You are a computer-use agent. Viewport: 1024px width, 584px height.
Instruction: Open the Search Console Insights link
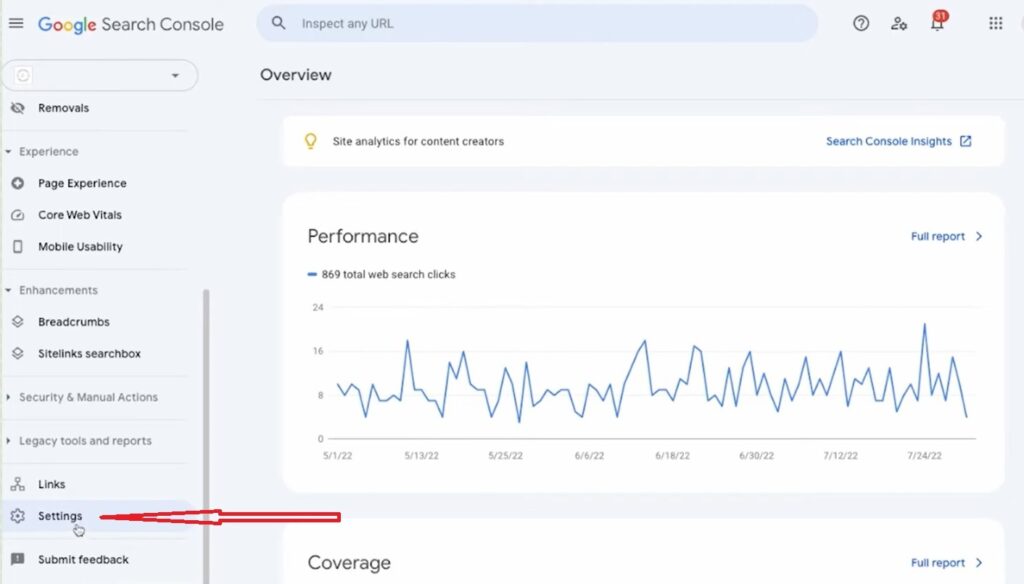point(899,141)
